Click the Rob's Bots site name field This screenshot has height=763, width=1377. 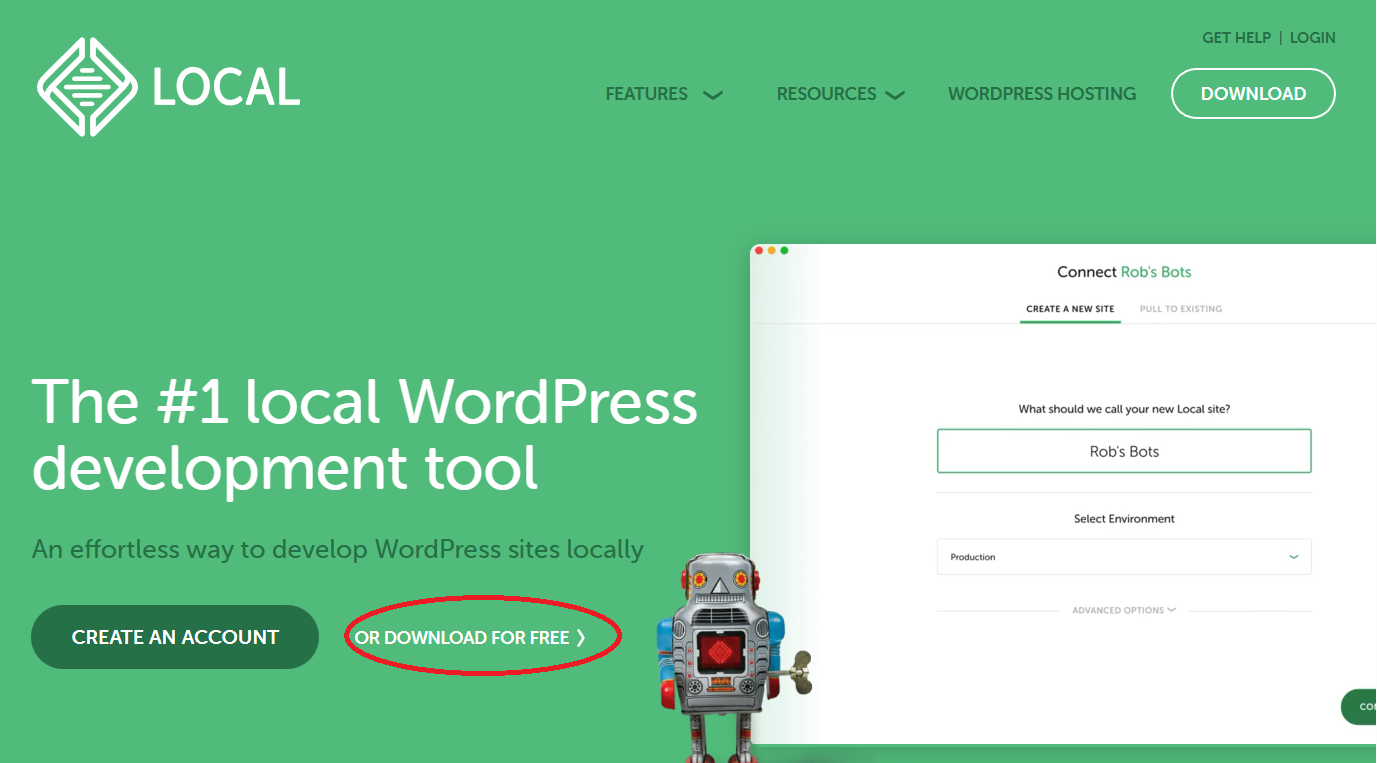click(x=1124, y=451)
